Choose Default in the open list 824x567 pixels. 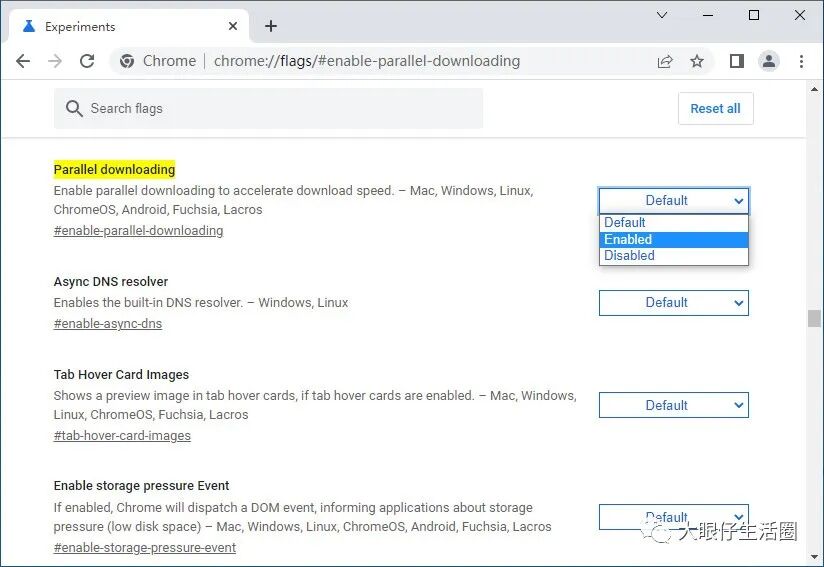tap(674, 222)
